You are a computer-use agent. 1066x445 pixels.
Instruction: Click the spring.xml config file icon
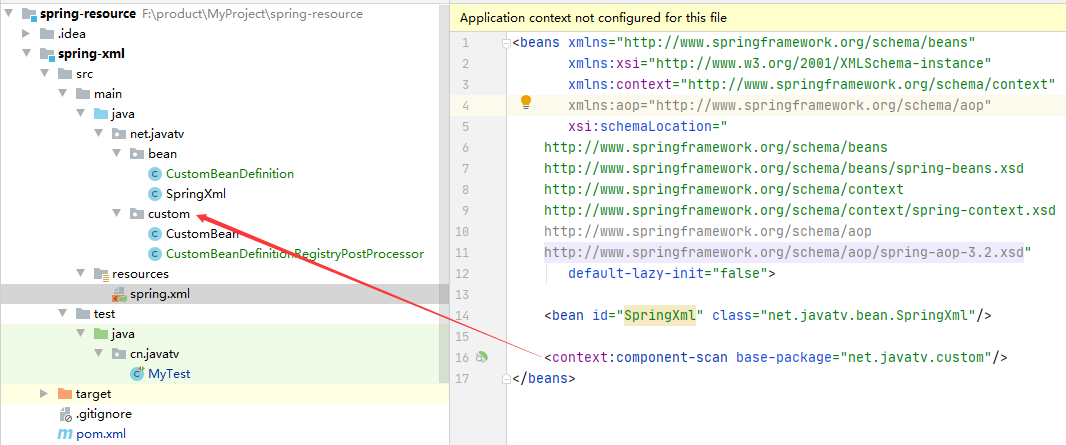(x=119, y=294)
